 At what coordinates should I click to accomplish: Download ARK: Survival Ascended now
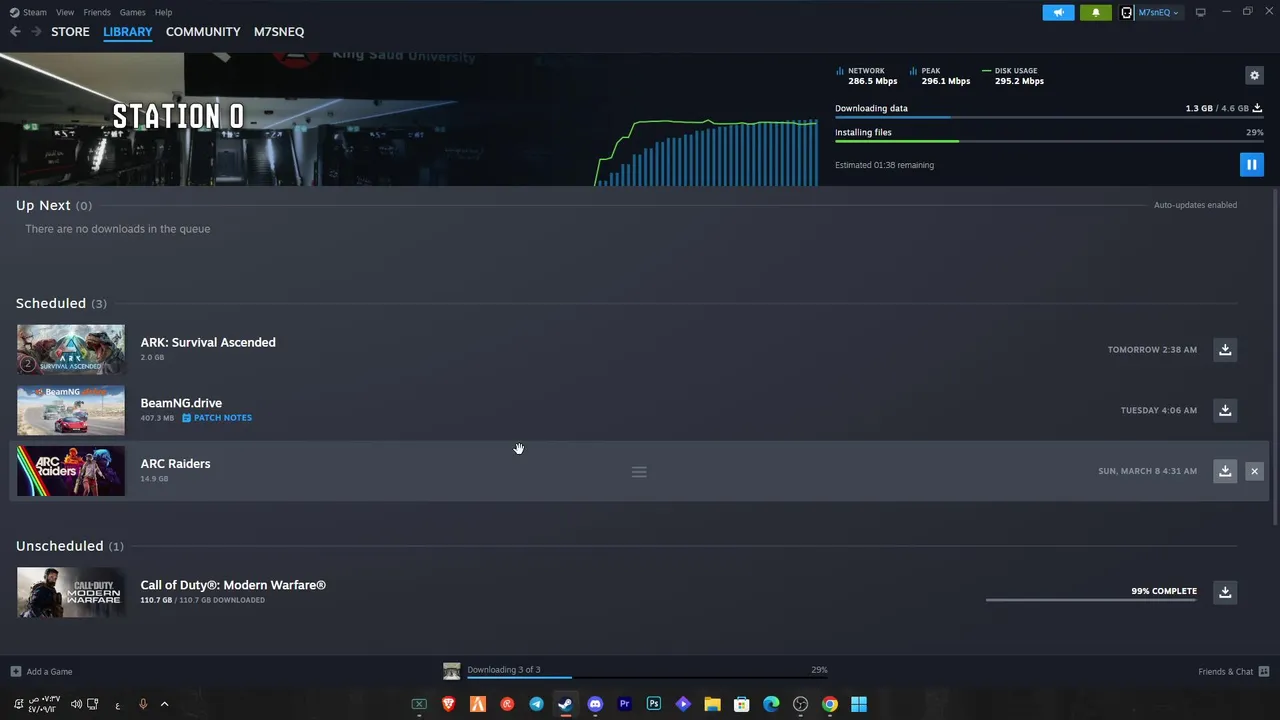click(x=1225, y=349)
